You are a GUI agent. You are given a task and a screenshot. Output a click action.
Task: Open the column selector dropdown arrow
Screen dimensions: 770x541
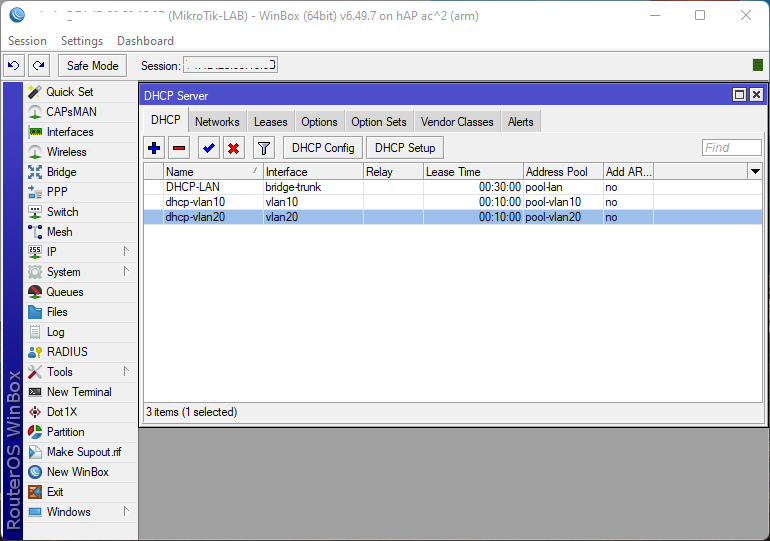click(x=755, y=172)
